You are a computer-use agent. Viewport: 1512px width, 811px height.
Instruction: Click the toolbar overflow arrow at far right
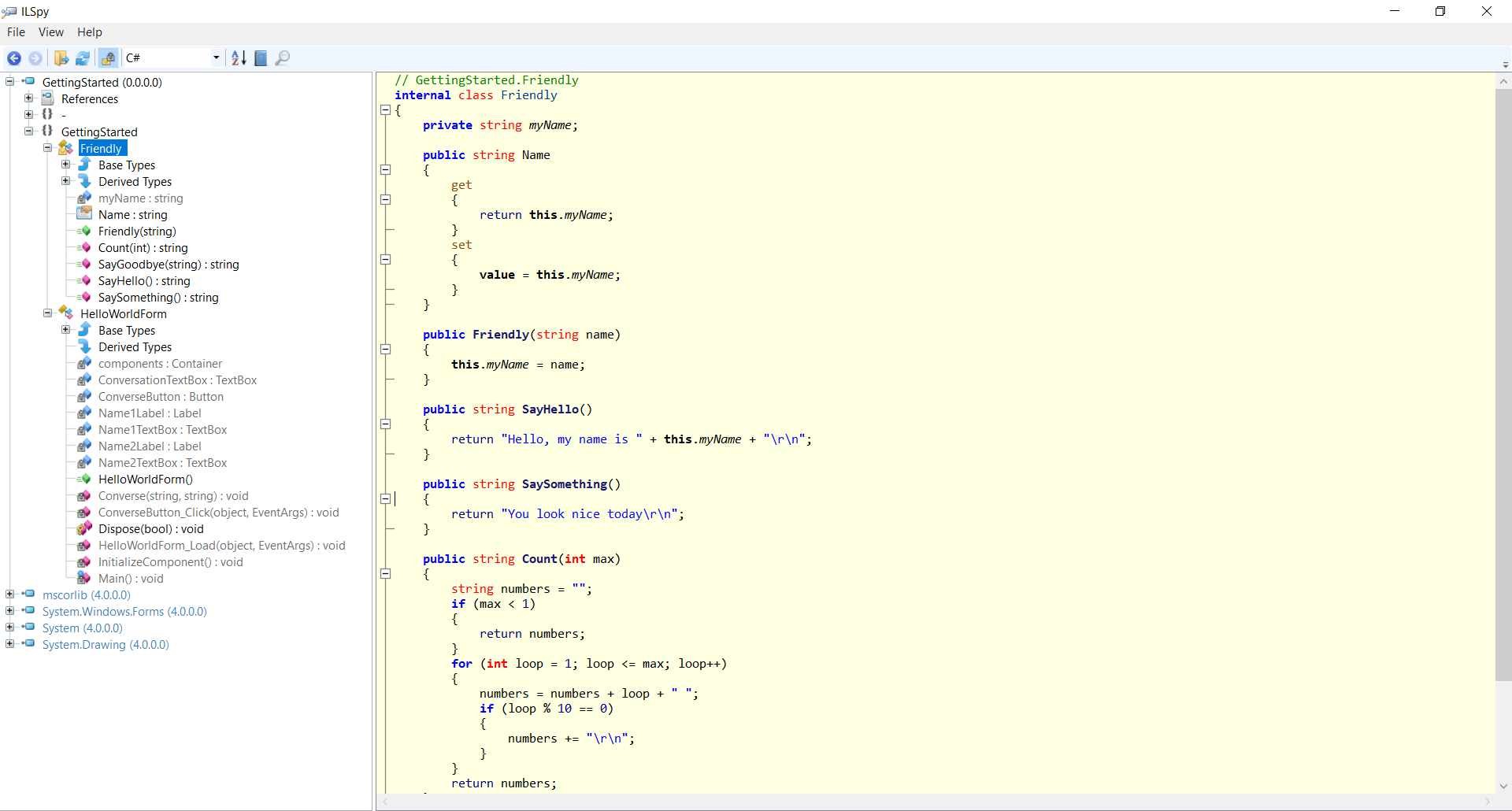tap(1505, 65)
